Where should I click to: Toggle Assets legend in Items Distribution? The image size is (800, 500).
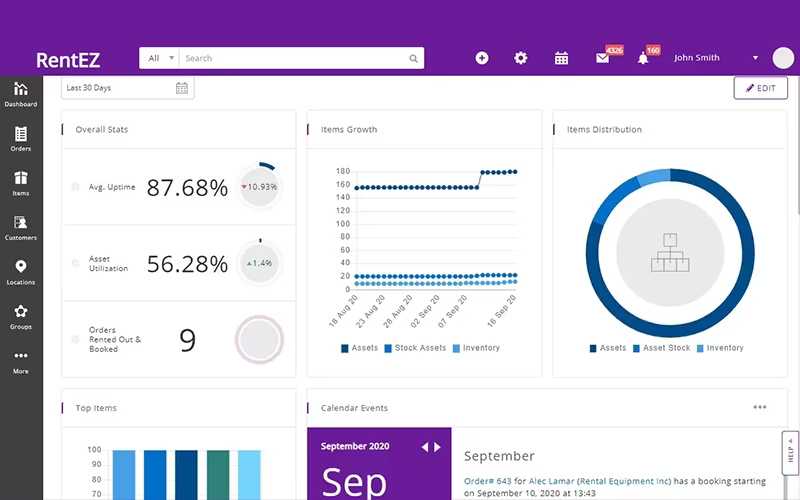608,348
